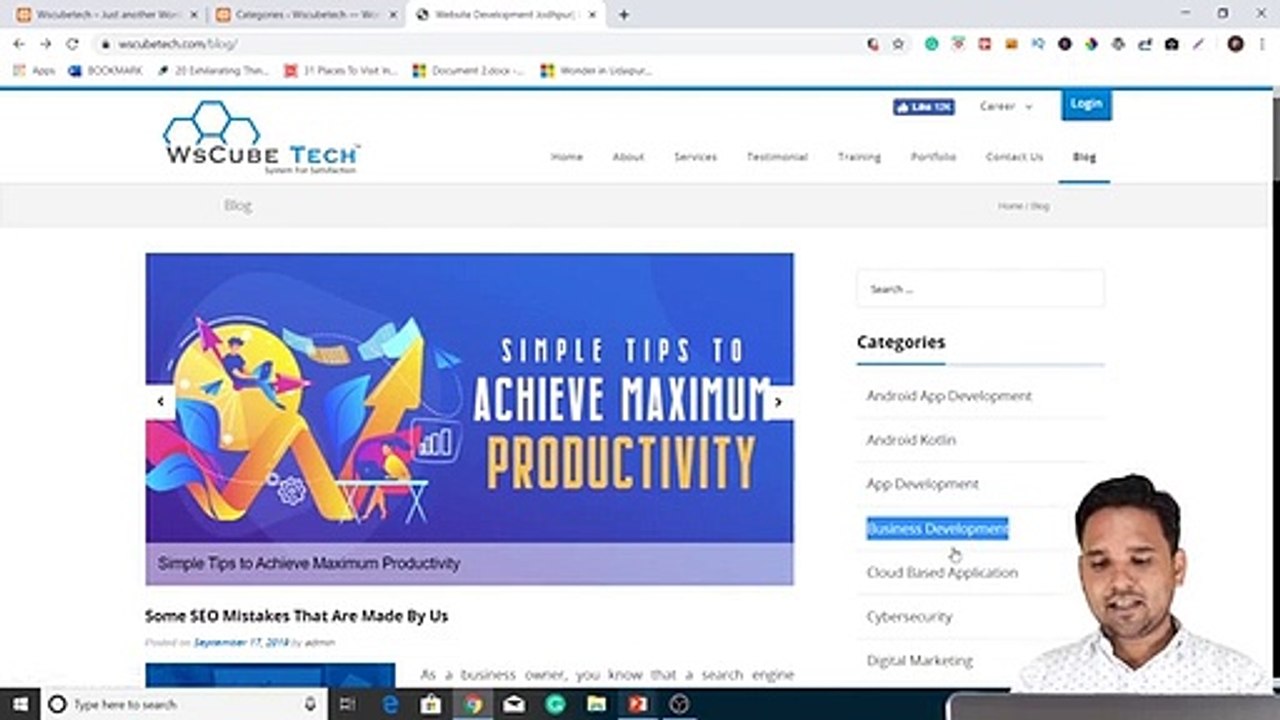Click the blue Login button
The height and width of the screenshot is (720, 1280).
(x=1086, y=104)
